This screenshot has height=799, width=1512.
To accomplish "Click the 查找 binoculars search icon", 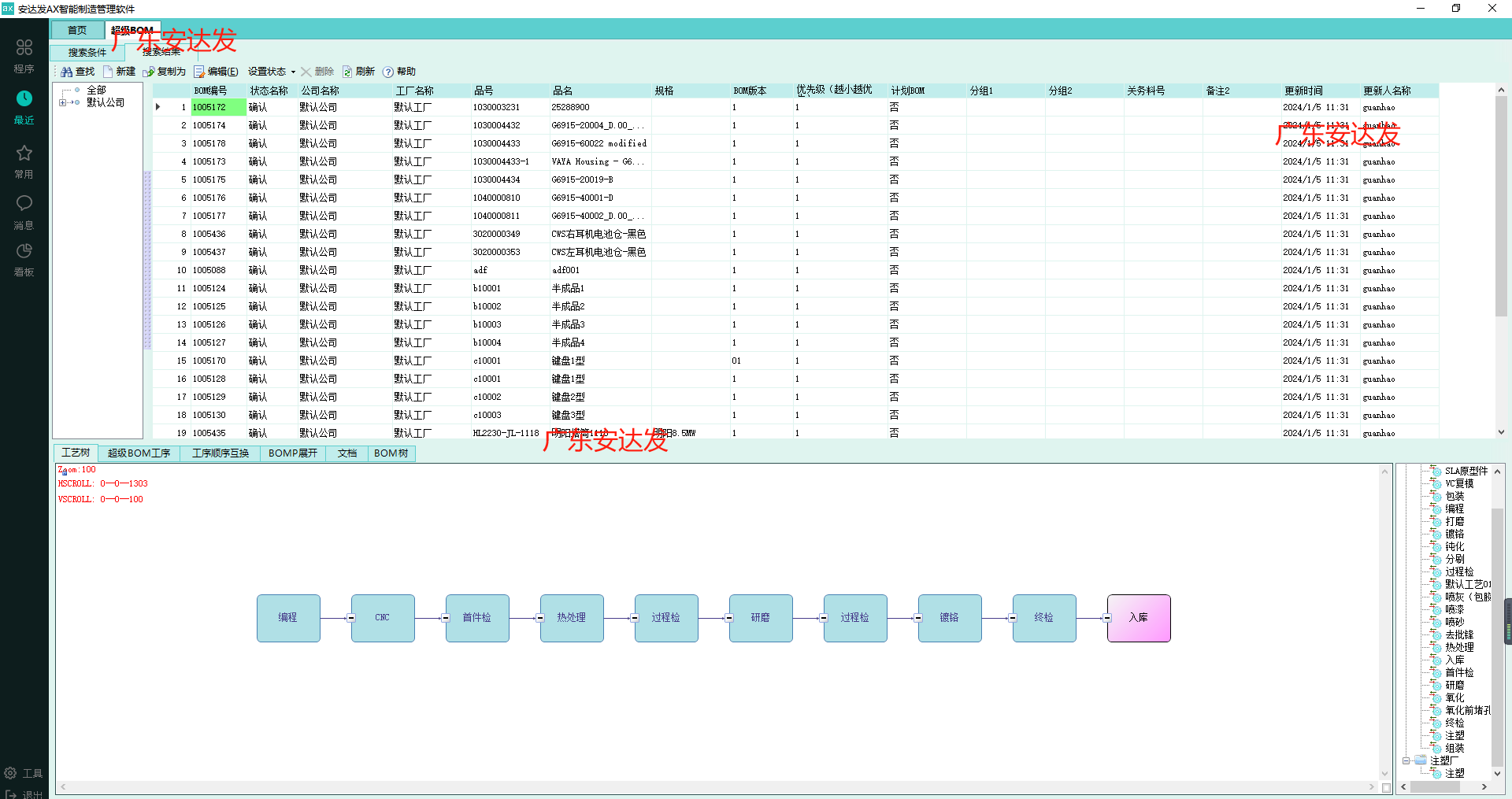I will click(67, 72).
